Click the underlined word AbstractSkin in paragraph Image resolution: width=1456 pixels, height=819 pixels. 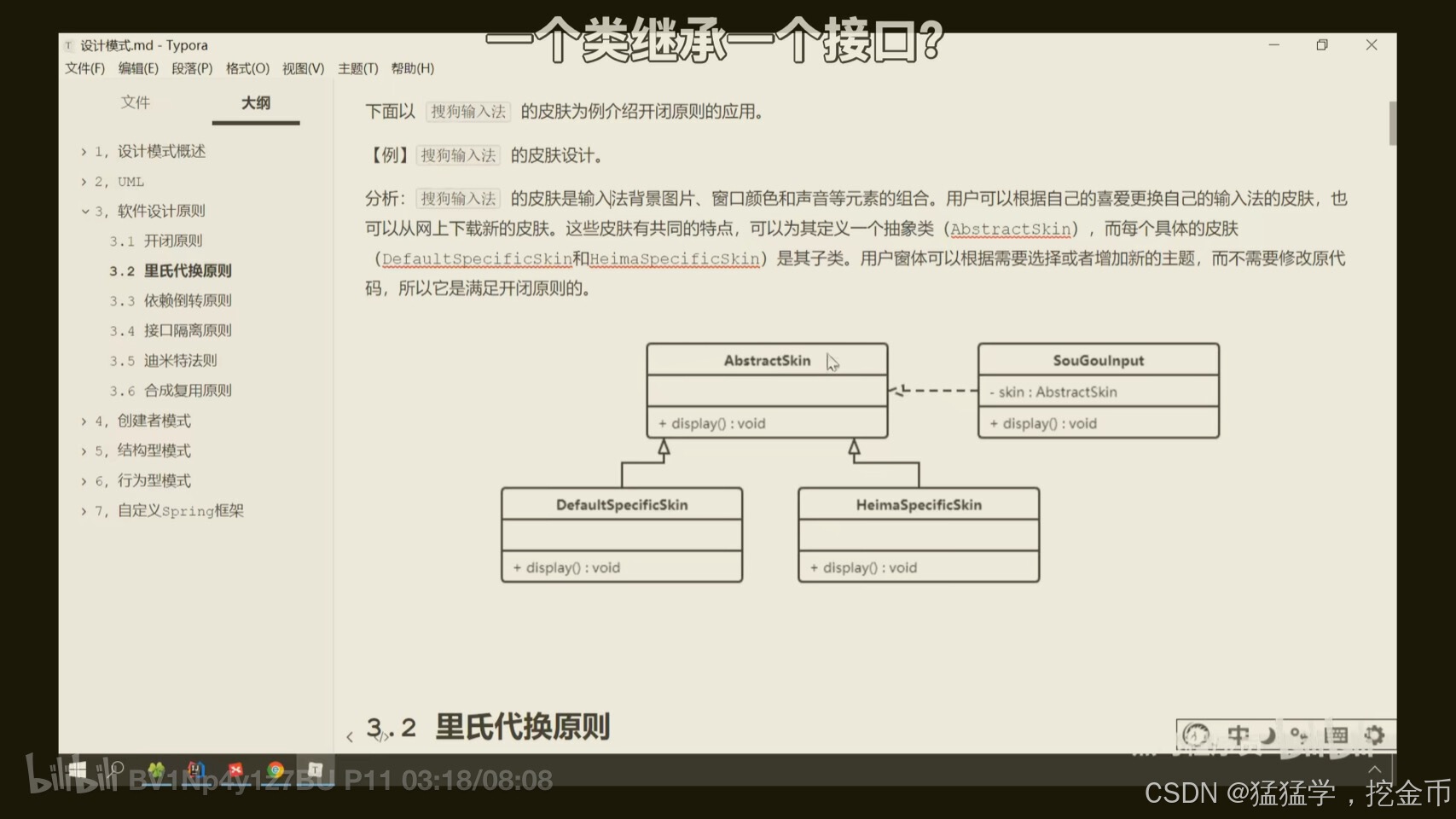click(1011, 229)
